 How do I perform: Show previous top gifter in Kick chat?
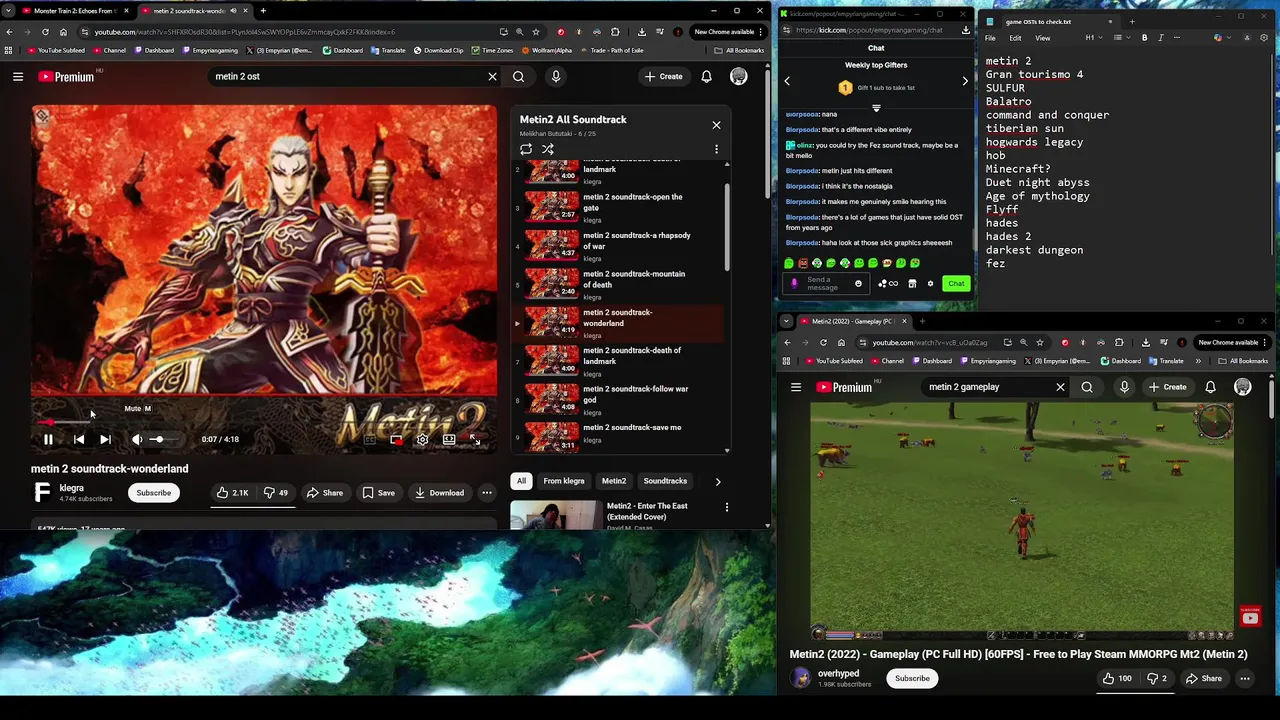tap(787, 81)
